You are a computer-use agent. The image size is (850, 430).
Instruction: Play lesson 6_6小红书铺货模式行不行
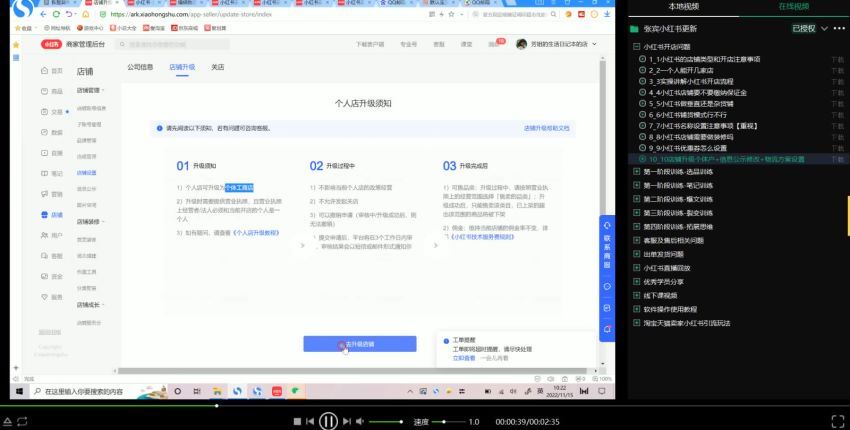coord(687,115)
